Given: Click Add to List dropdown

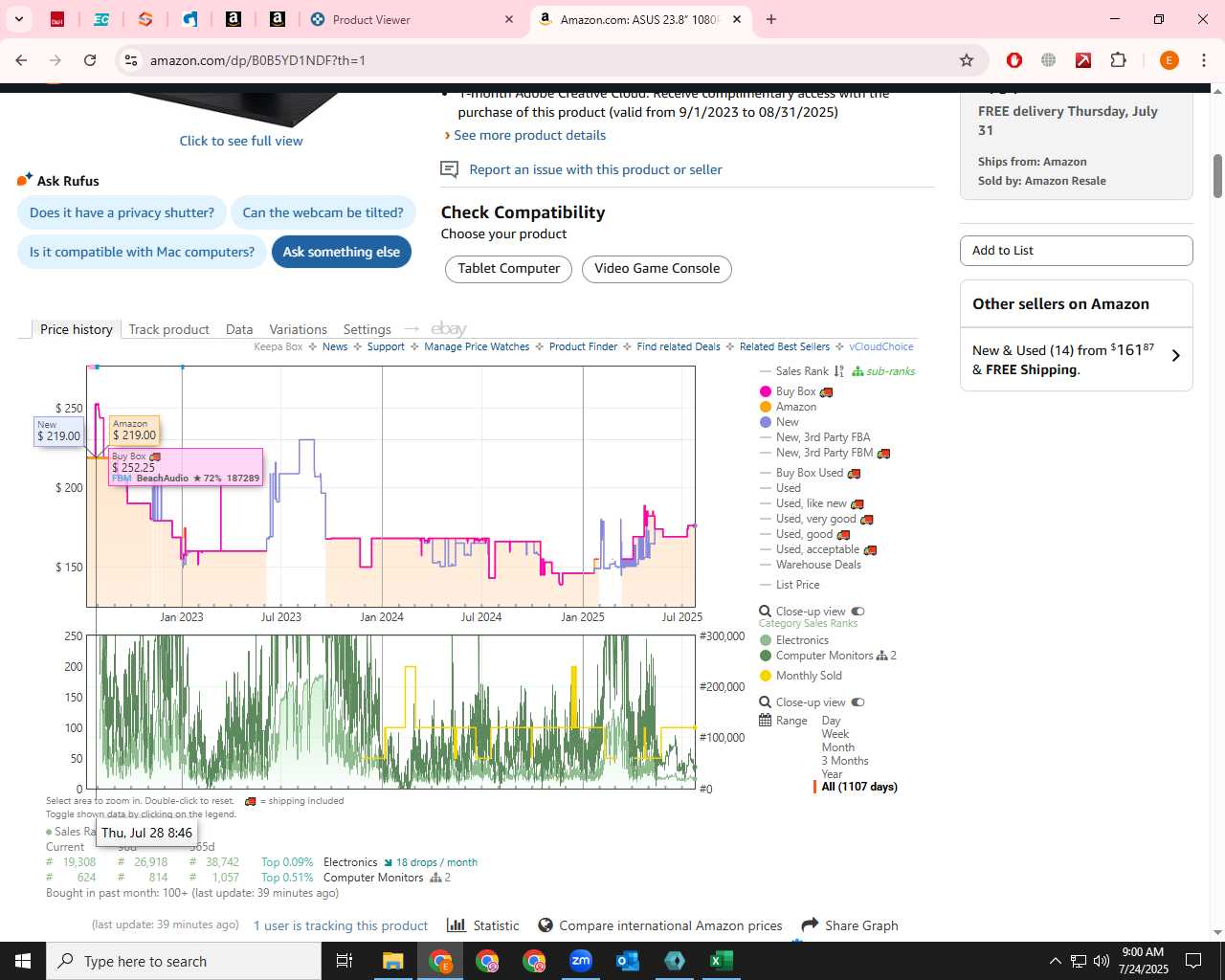Looking at the screenshot, I should coord(1076,251).
